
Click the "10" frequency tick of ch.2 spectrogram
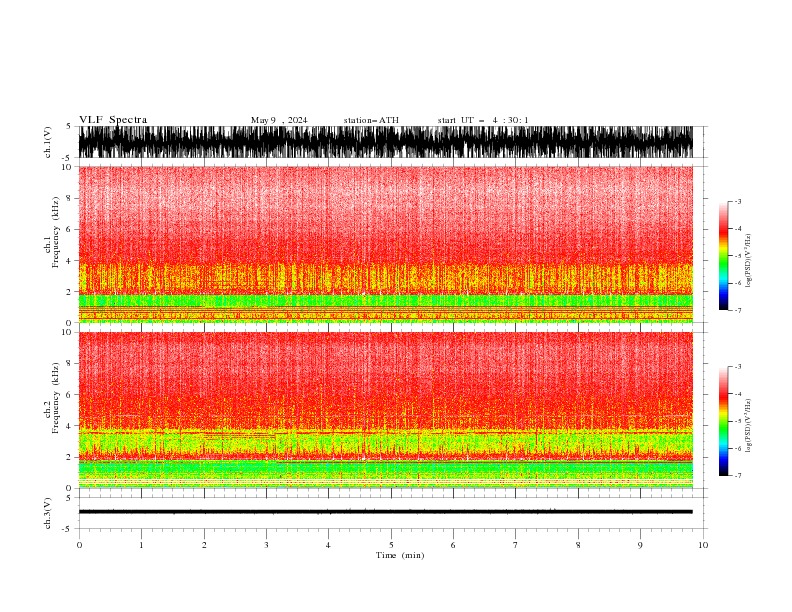click(x=67, y=333)
